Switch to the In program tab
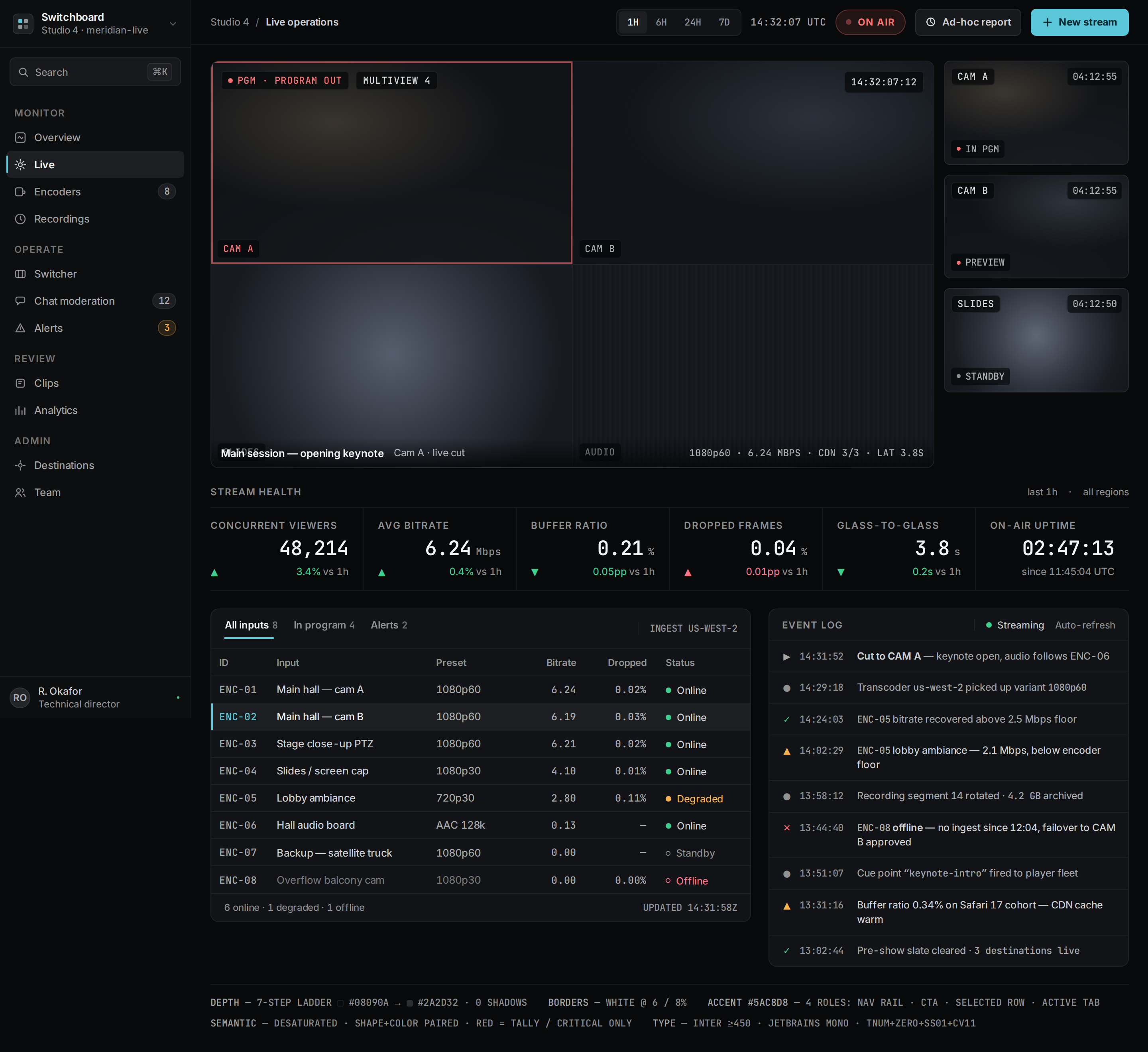The height and width of the screenshot is (1052, 1148). (x=324, y=625)
